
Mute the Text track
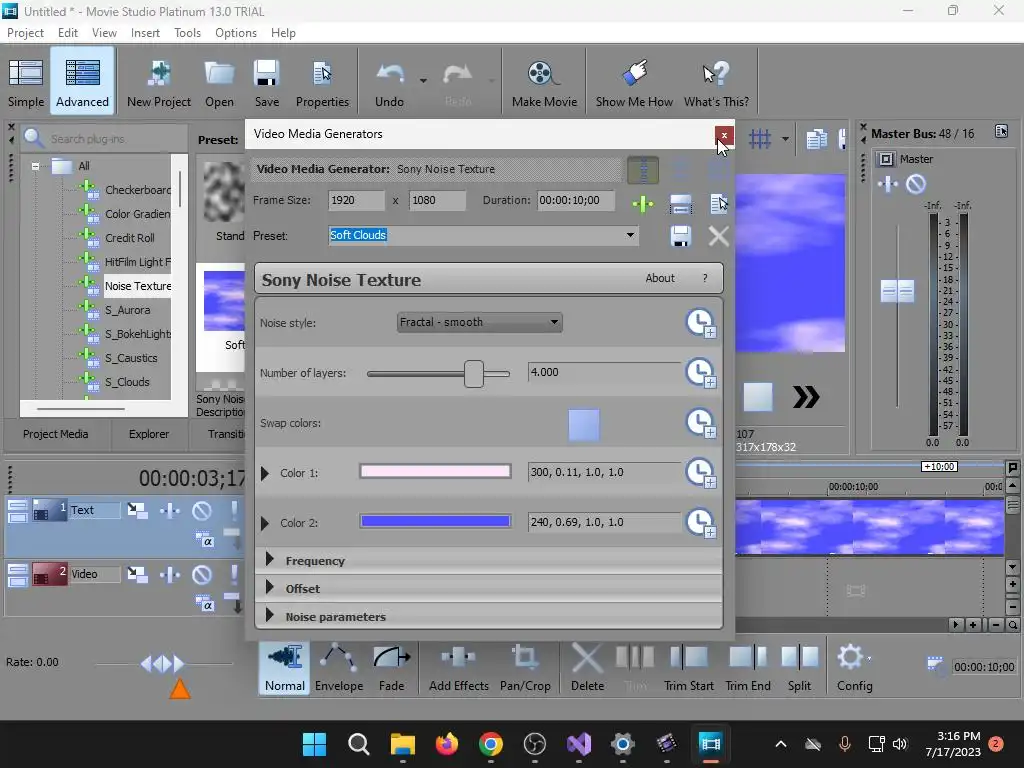[x=202, y=510]
